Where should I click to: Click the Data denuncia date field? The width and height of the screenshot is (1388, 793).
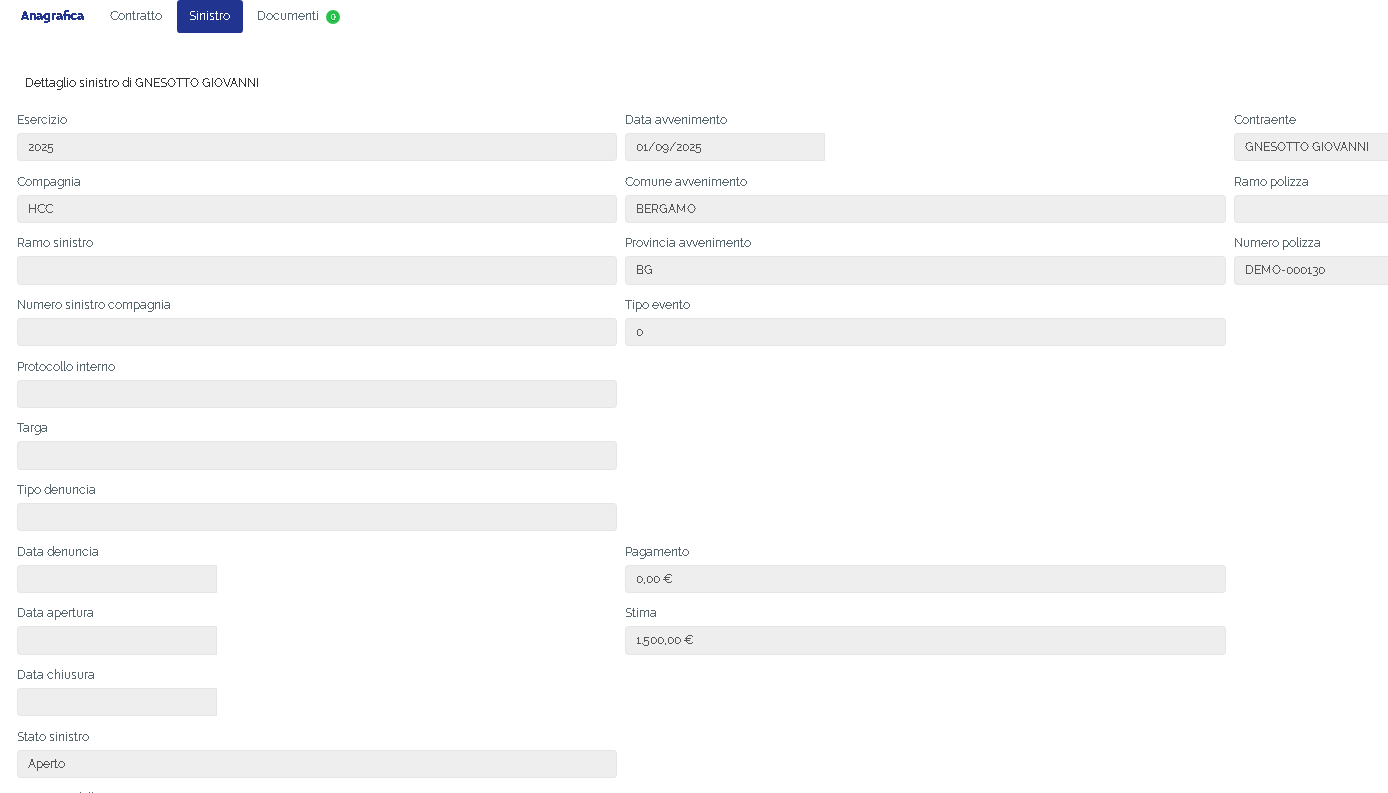pos(116,579)
